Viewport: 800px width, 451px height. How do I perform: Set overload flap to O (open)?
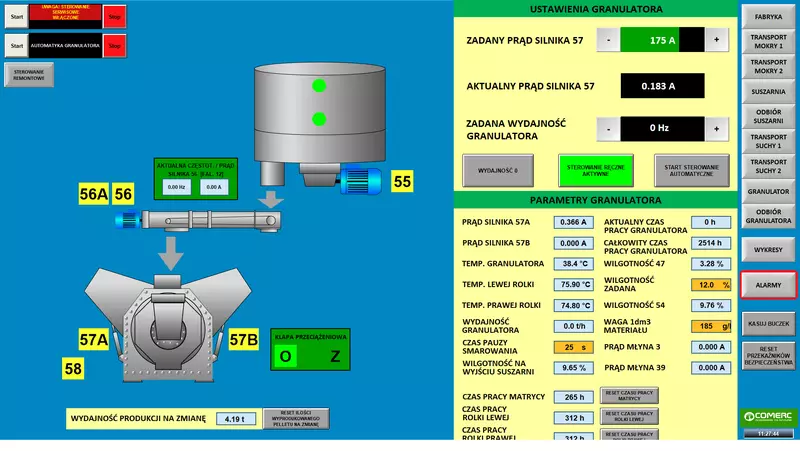(x=287, y=356)
